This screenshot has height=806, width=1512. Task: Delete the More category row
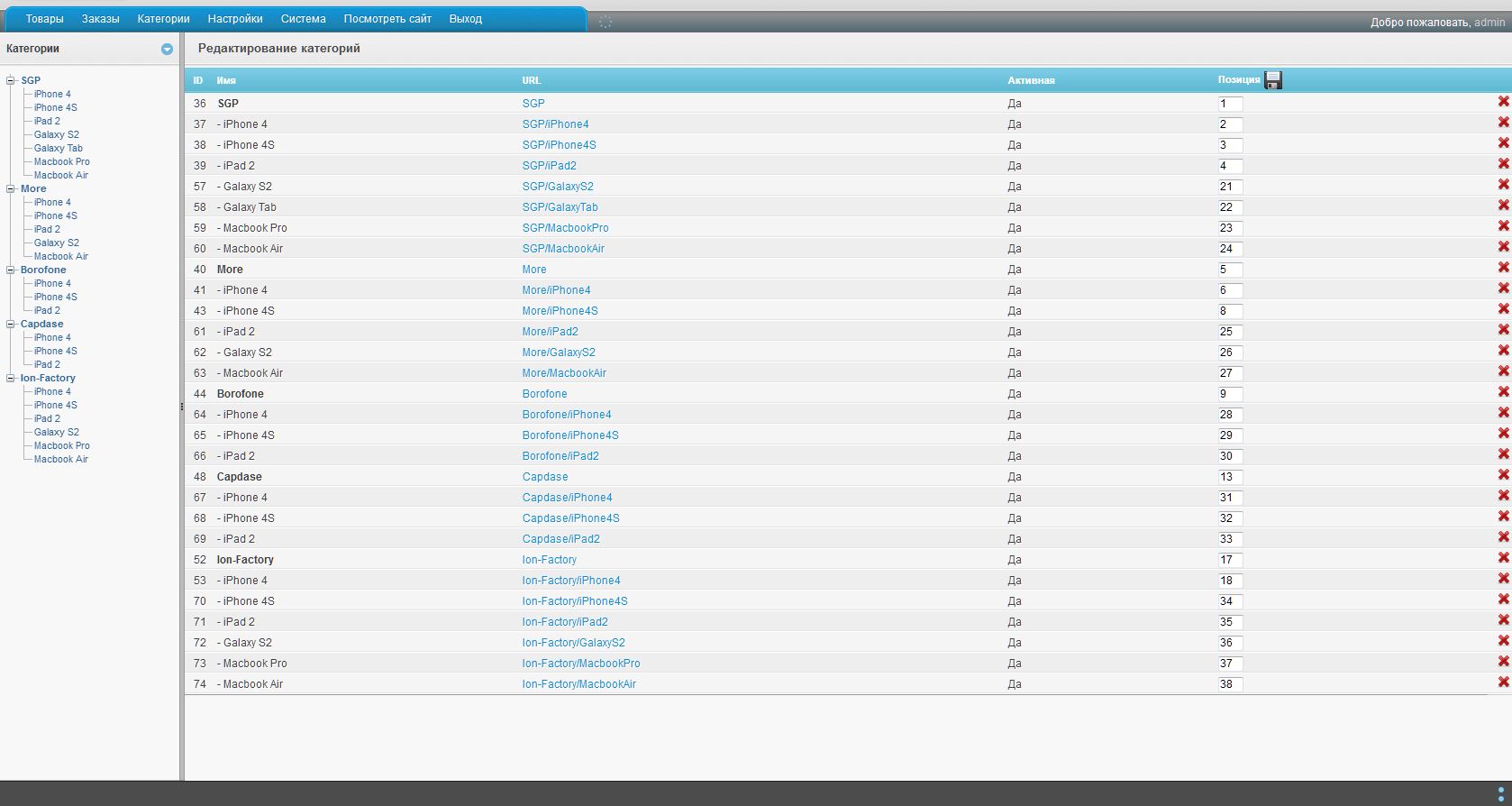pos(1503,268)
